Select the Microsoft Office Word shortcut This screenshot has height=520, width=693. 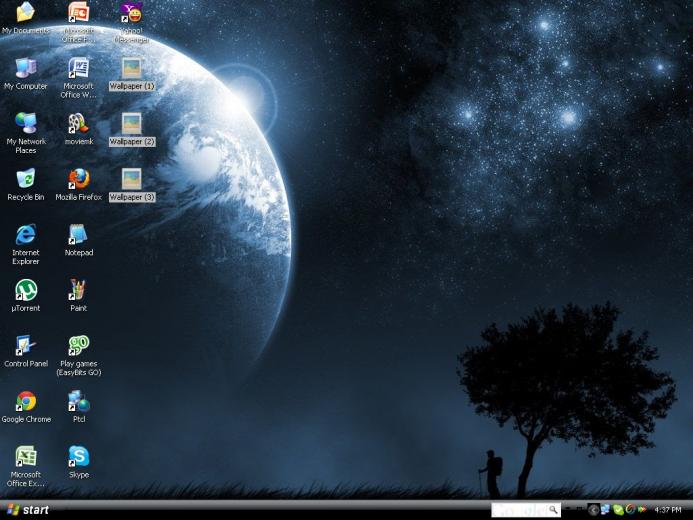coord(79,78)
